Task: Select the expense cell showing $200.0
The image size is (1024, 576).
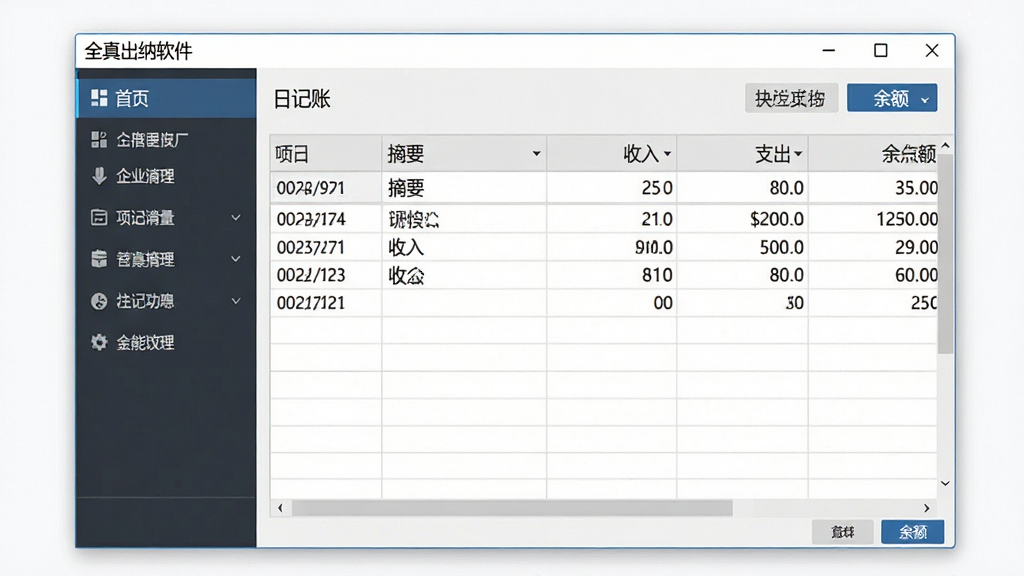Action: [x=743, y=219]
